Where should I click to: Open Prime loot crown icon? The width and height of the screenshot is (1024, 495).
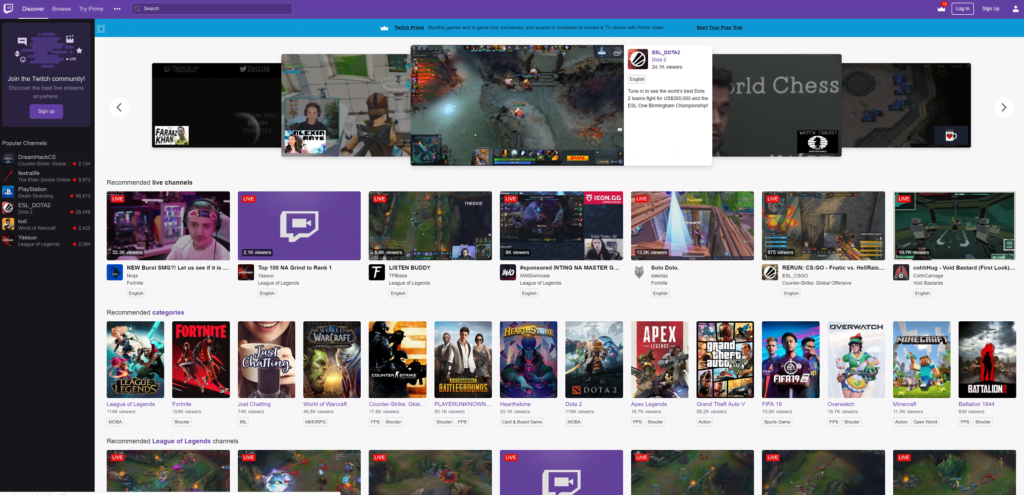941,8
